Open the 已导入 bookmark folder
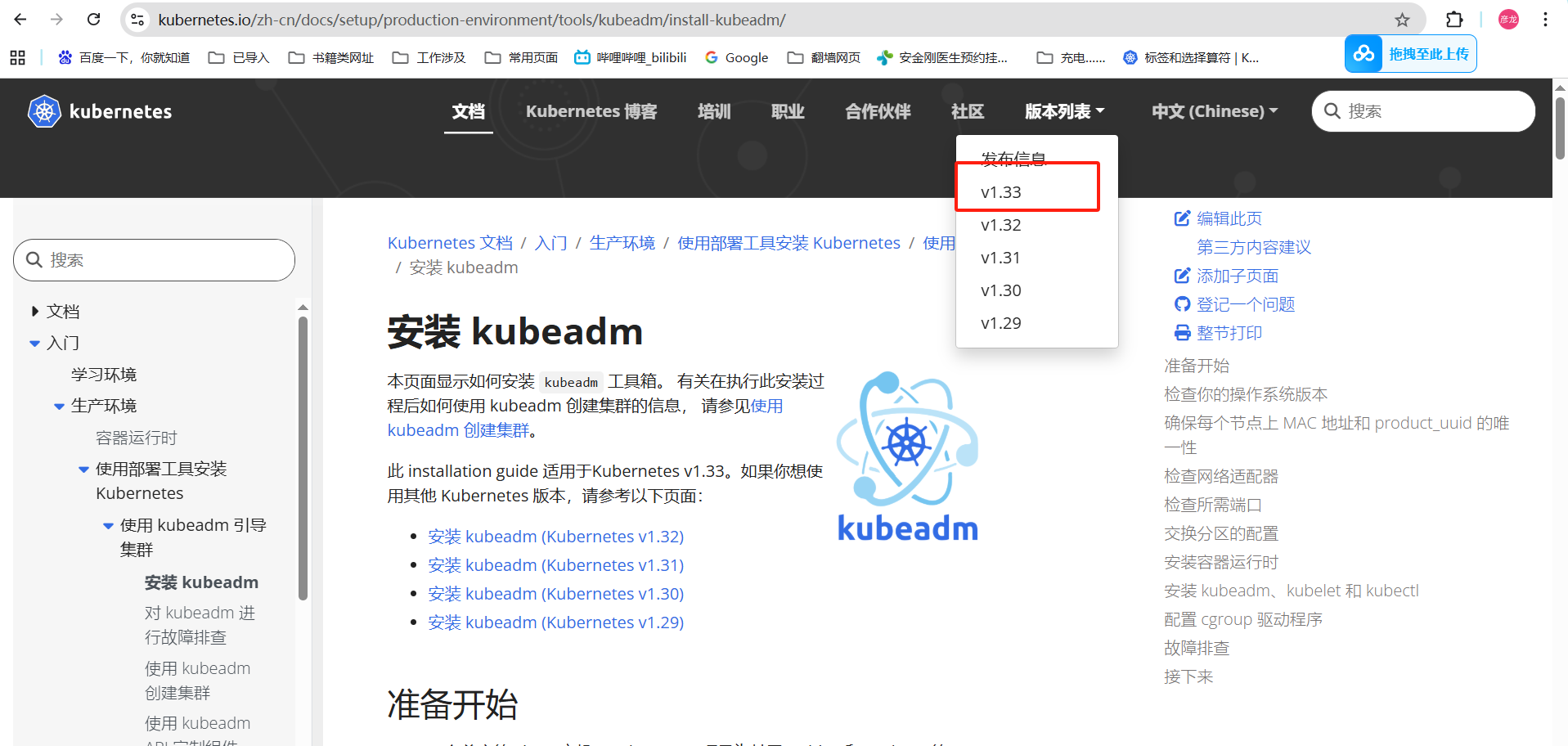The width and height of the screenshot is (1568, 746). 239,57
